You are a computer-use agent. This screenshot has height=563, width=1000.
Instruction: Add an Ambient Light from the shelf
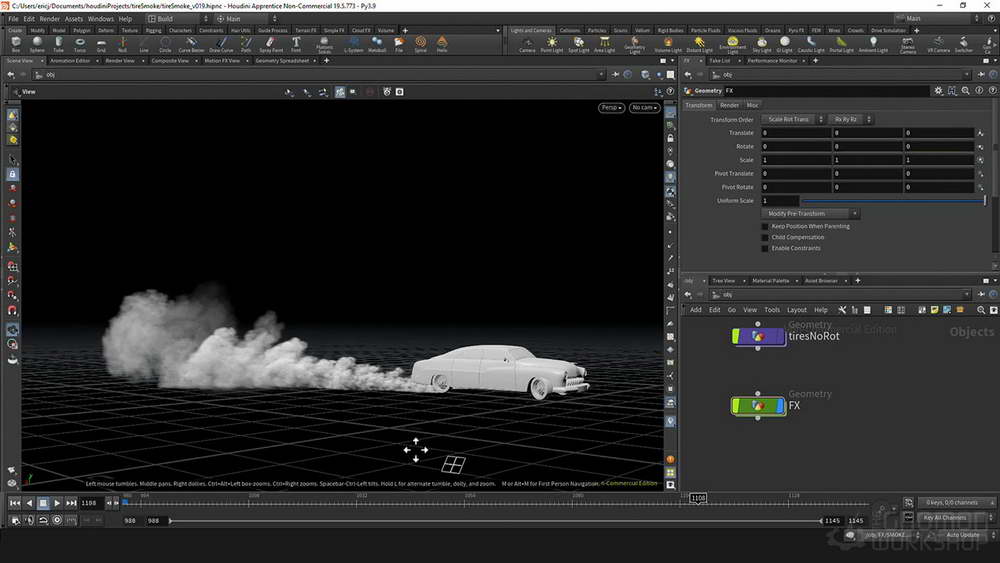point(873,44)
